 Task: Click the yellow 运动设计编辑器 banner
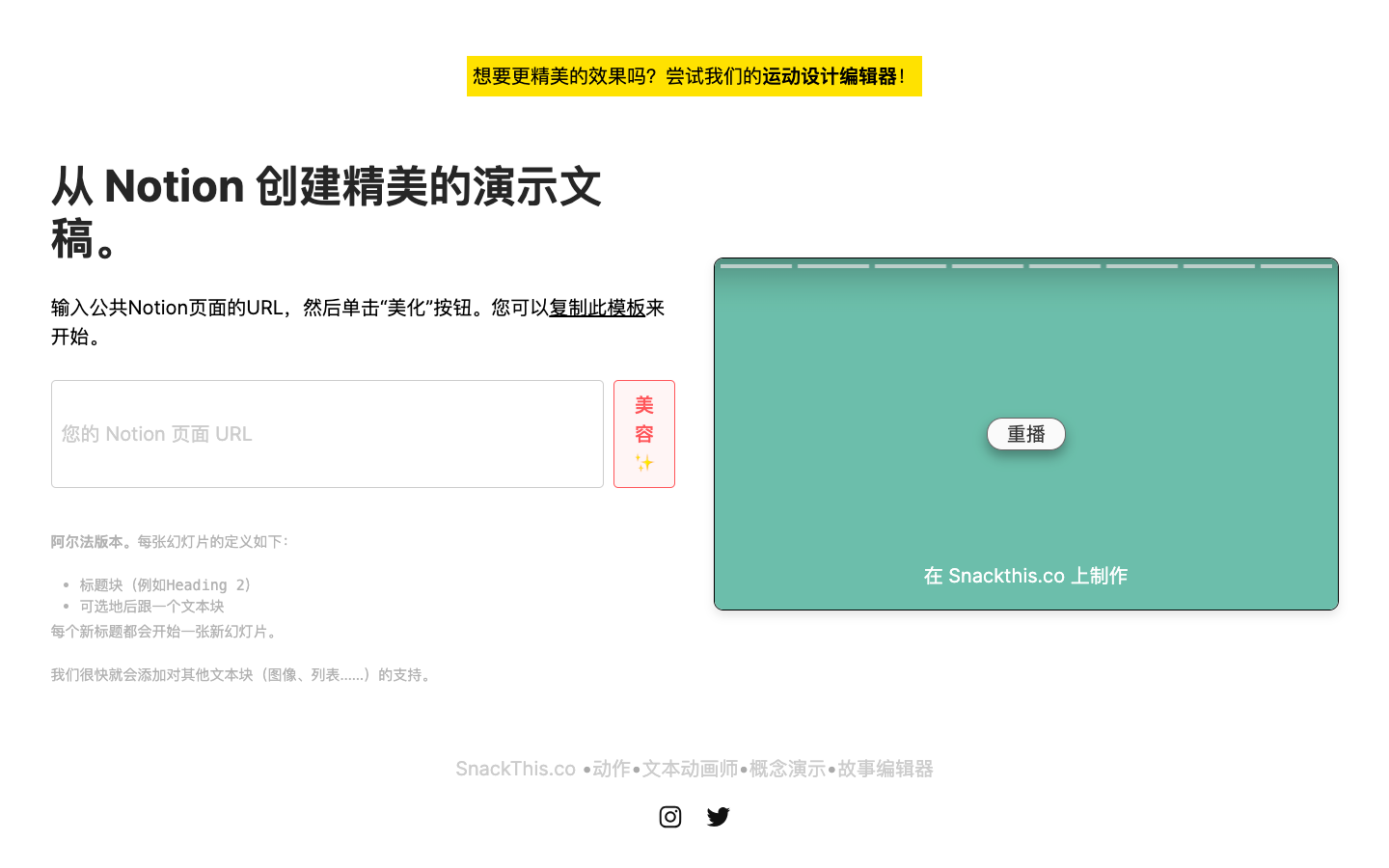click(x=694, y=76)
